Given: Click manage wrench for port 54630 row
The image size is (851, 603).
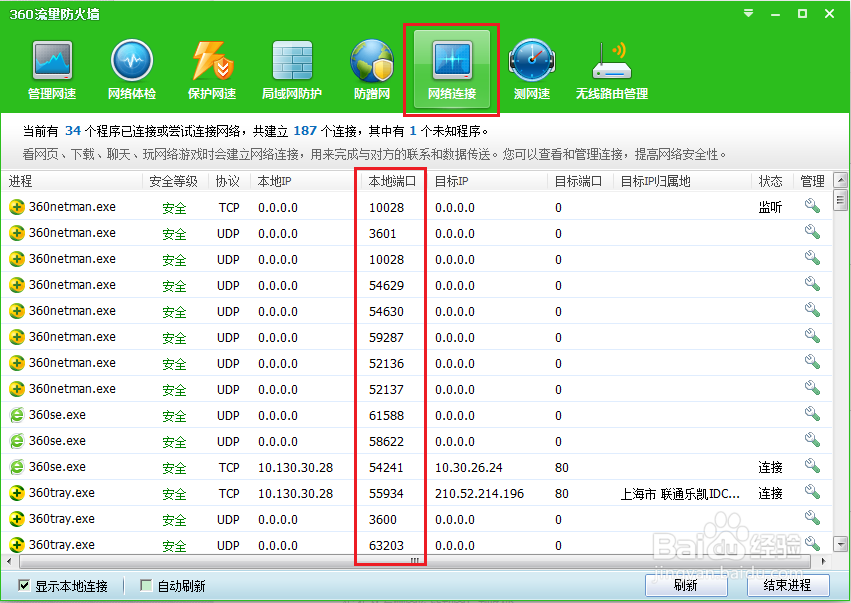Looking at the screenshot, I should [x=812, y=310].
